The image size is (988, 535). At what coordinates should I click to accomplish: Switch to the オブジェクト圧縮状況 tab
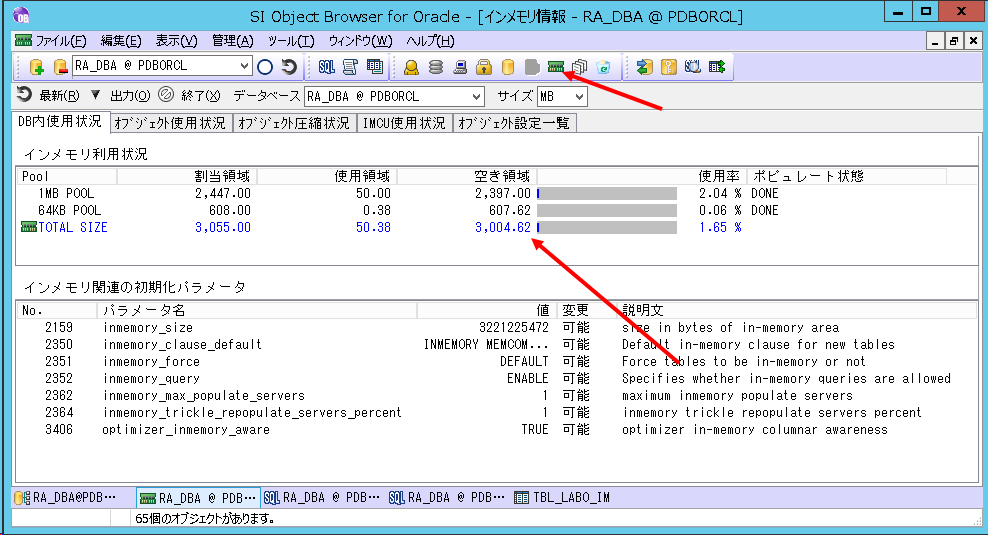click(294, 123)
